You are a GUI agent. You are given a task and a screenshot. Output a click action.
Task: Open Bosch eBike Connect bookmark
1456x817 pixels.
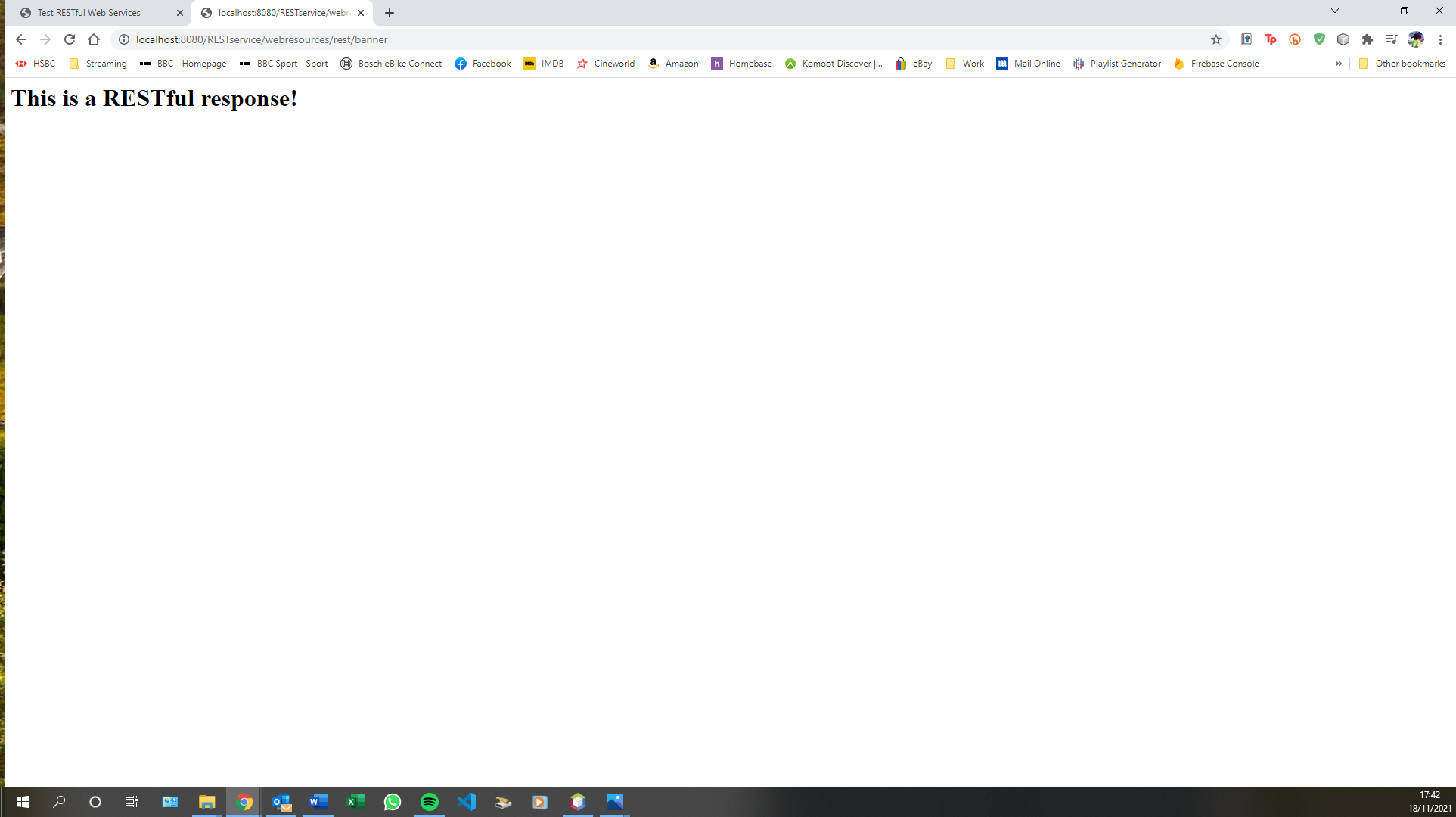[x=391, y=64]
